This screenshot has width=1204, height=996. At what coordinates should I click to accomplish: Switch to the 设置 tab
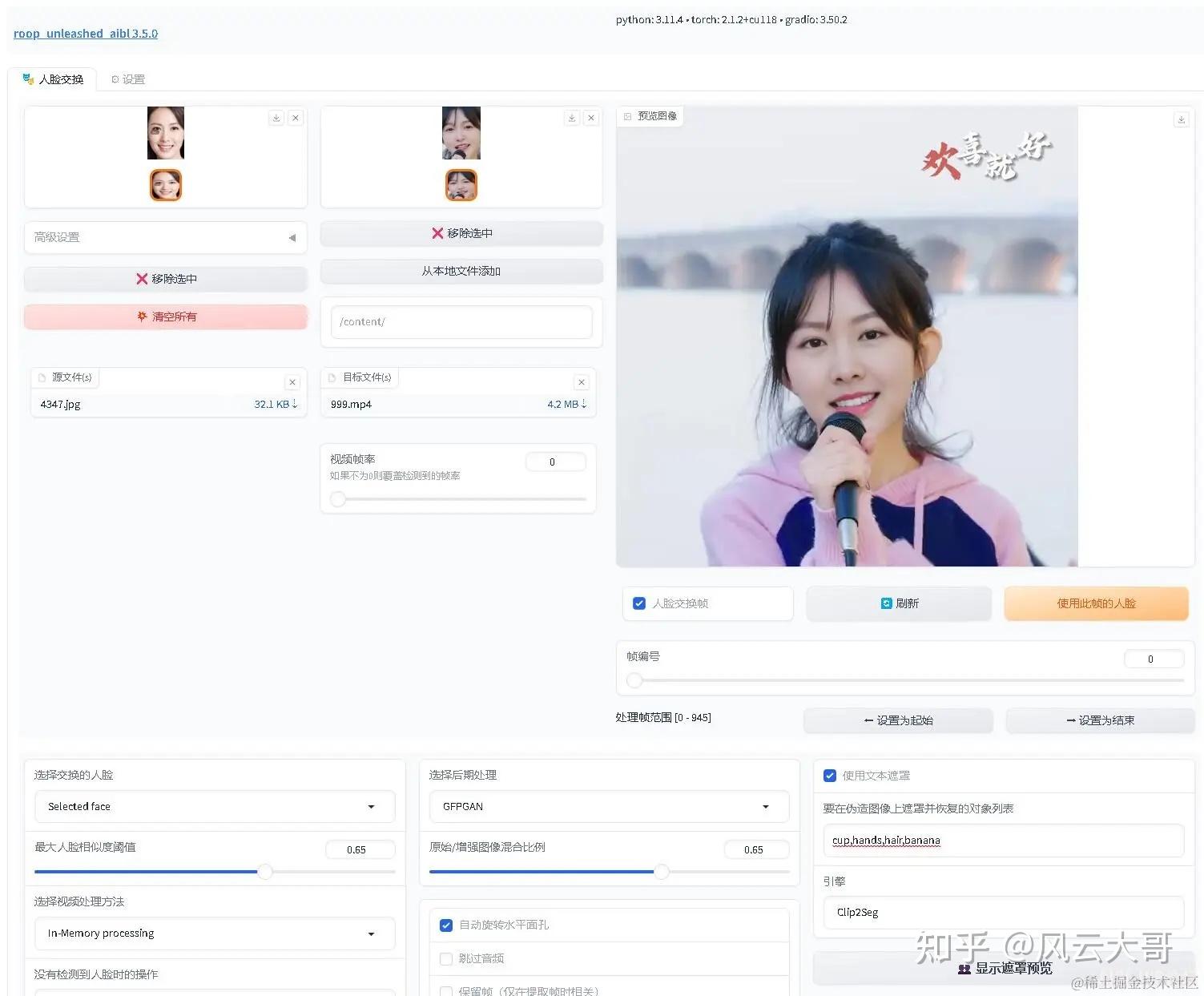pyautogui.click(x=128, y=79)
